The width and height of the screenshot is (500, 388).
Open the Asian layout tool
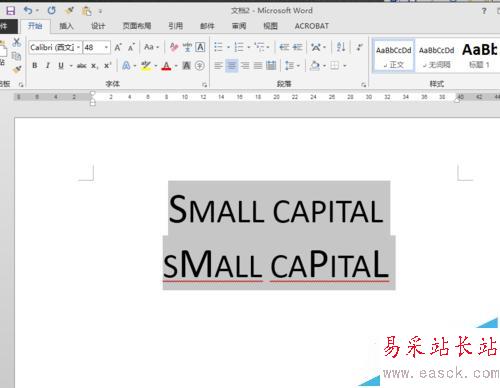click(x=316, y=47)
